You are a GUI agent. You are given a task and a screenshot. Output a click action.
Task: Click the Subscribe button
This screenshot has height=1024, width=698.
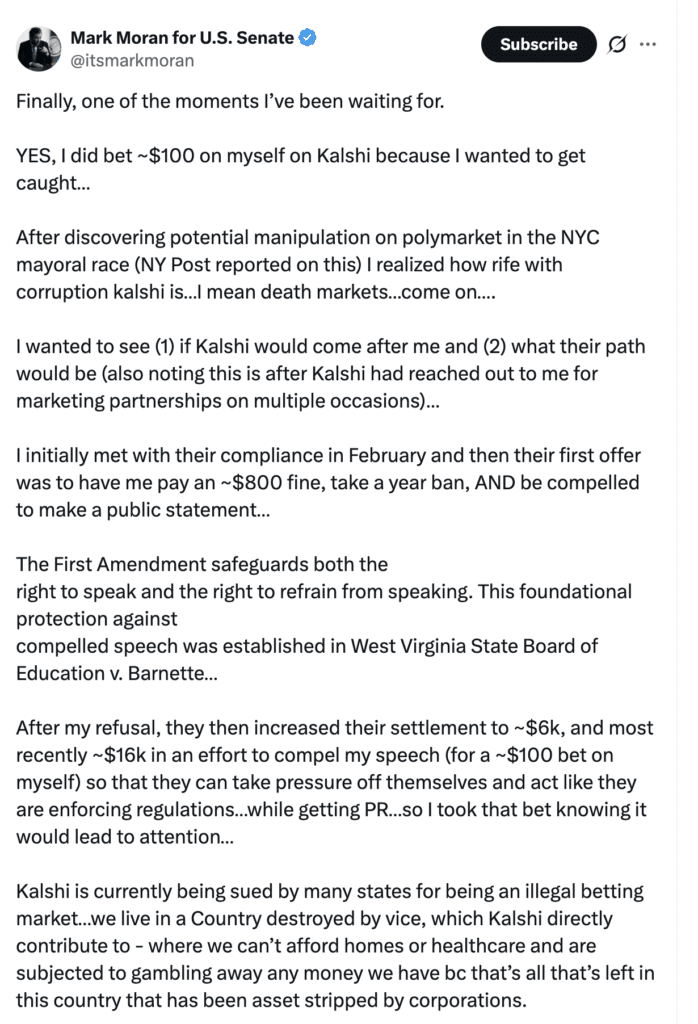click(538, 44)
